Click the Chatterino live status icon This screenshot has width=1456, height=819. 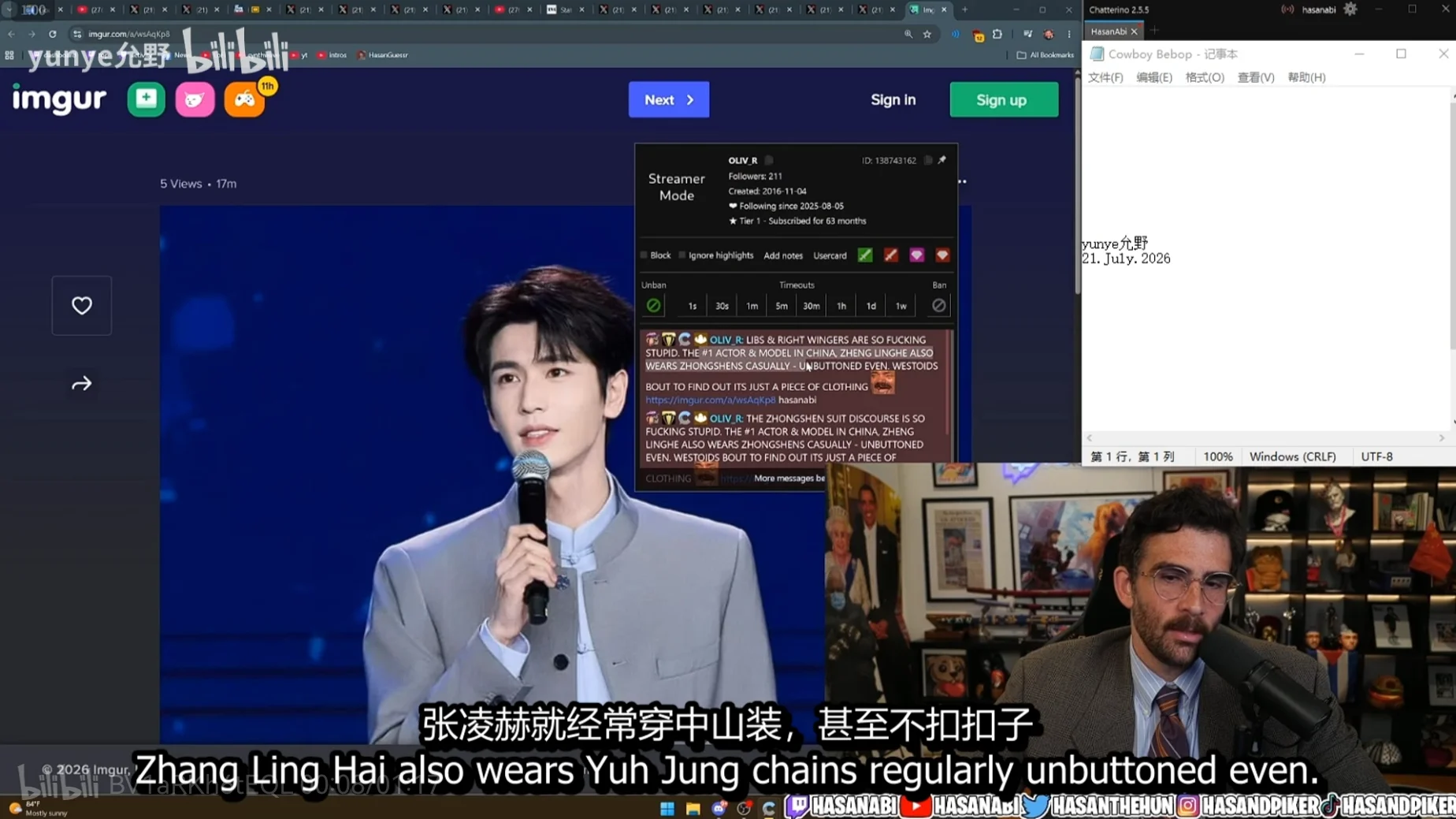pyautogui.click(x=1287, y=9)
